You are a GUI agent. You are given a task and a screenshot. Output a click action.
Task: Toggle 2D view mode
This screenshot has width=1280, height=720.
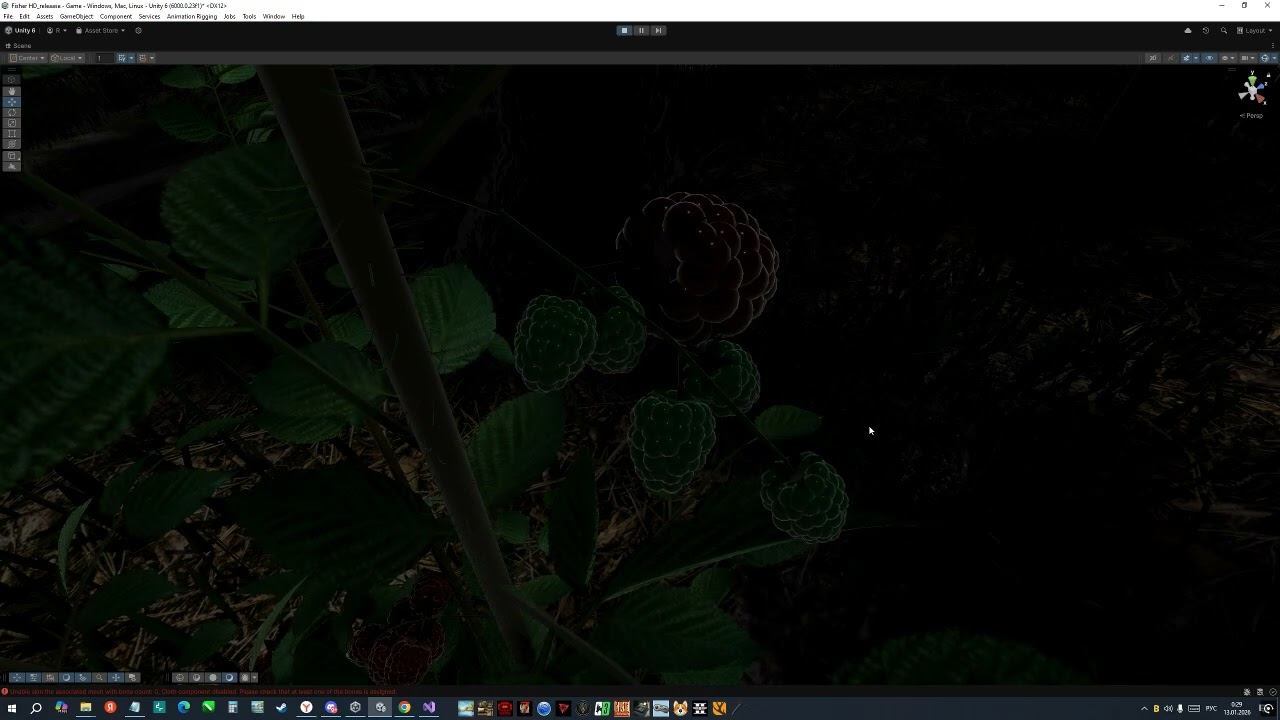click(x=1153, y=58)
